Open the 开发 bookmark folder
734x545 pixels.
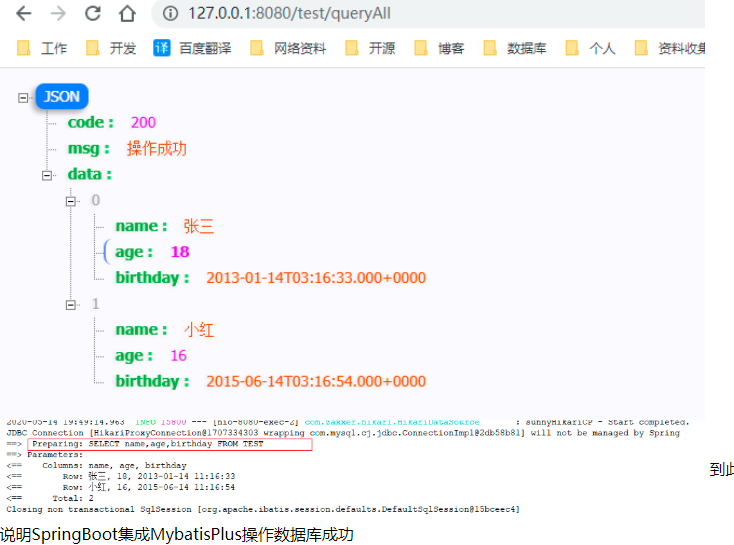[111, 48]
